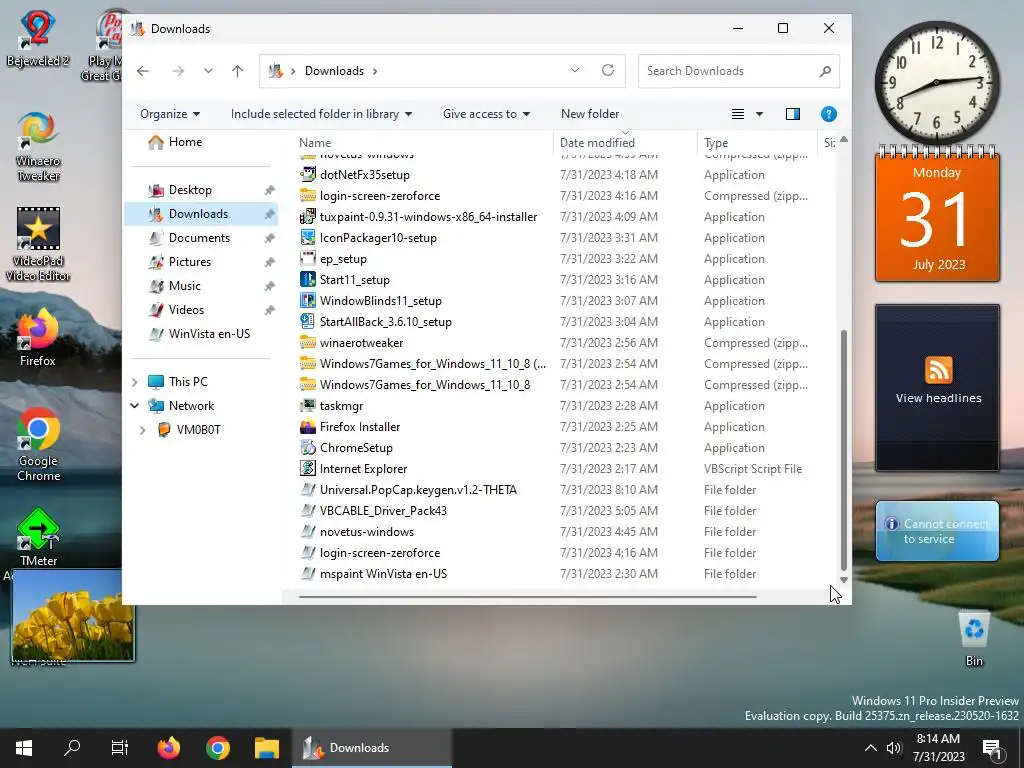Viewport: 1024px width, 768px height.
Task: Open Explorer help with the question icon
Action: click(828, 114)
